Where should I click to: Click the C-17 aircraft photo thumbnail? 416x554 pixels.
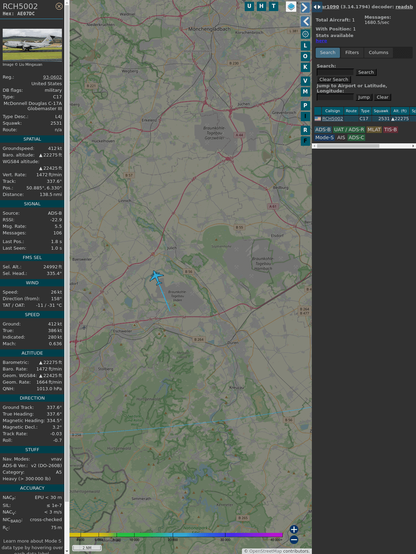tap(32, 45)
